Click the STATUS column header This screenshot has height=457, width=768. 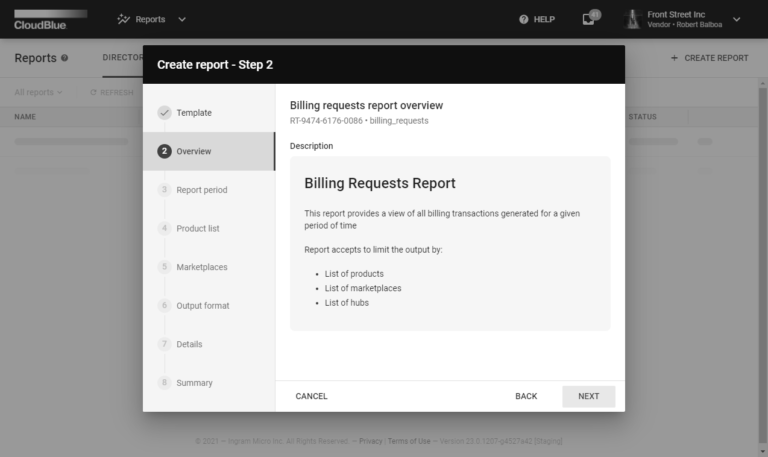(642, 117)
